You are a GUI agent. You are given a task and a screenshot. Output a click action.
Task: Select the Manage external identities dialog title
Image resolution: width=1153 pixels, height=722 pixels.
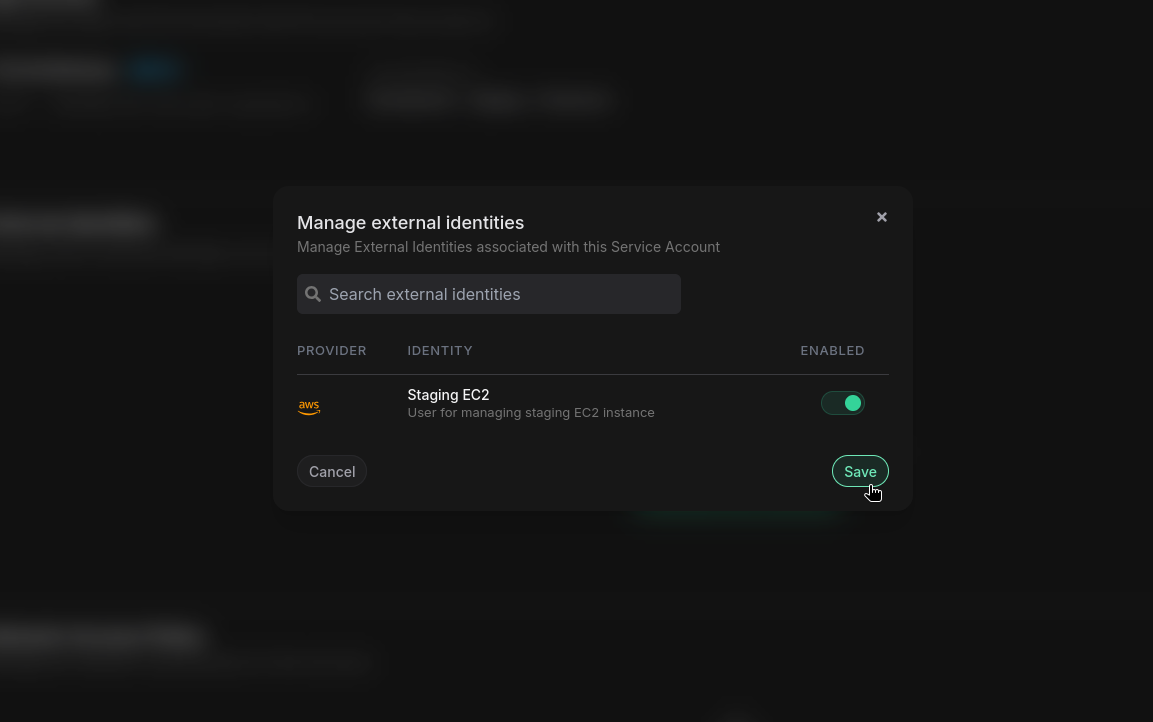point(410,222)
